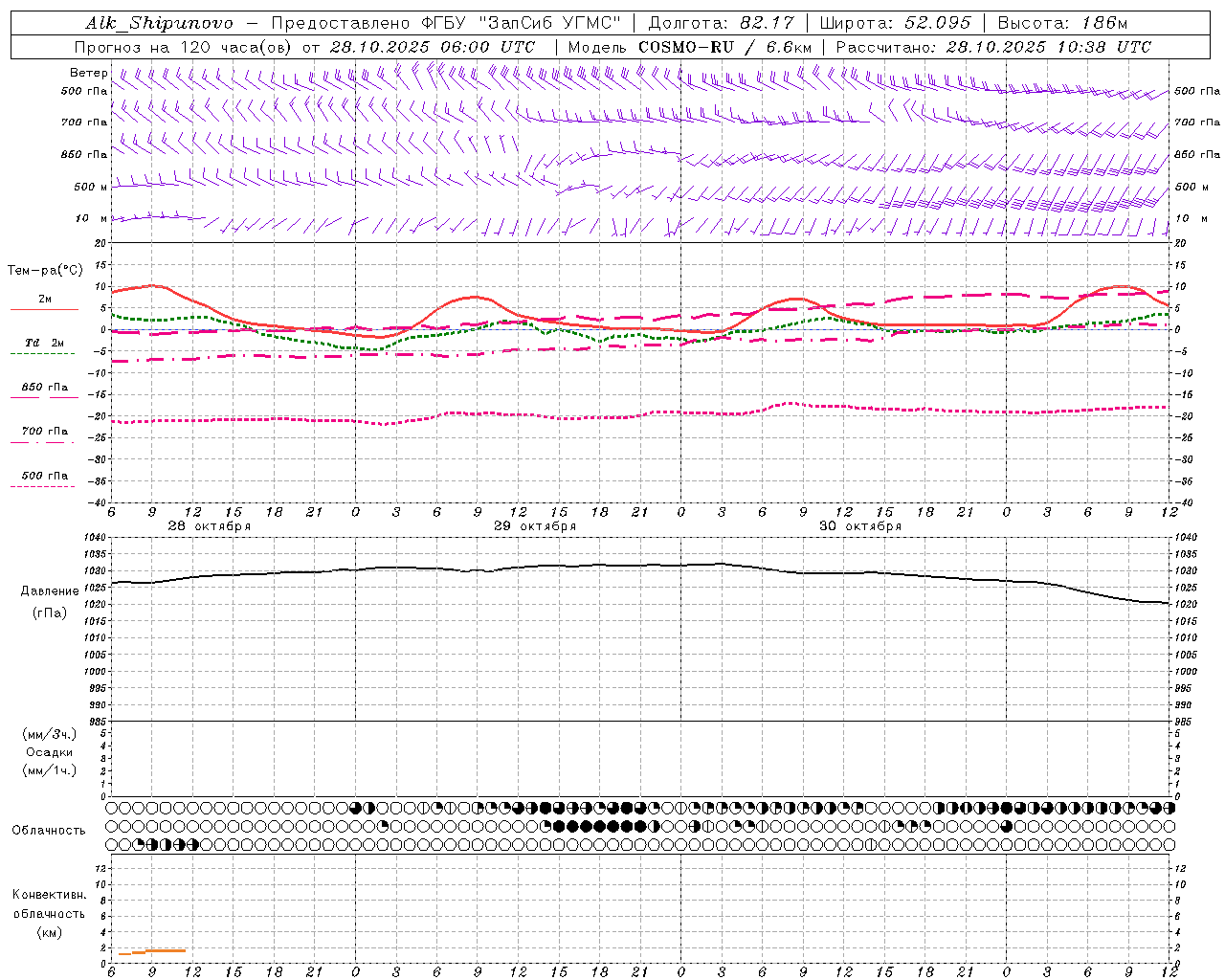Click the Широта: 52.095 header field
This screenshot has width=1225, height=980.
(896, 23)
